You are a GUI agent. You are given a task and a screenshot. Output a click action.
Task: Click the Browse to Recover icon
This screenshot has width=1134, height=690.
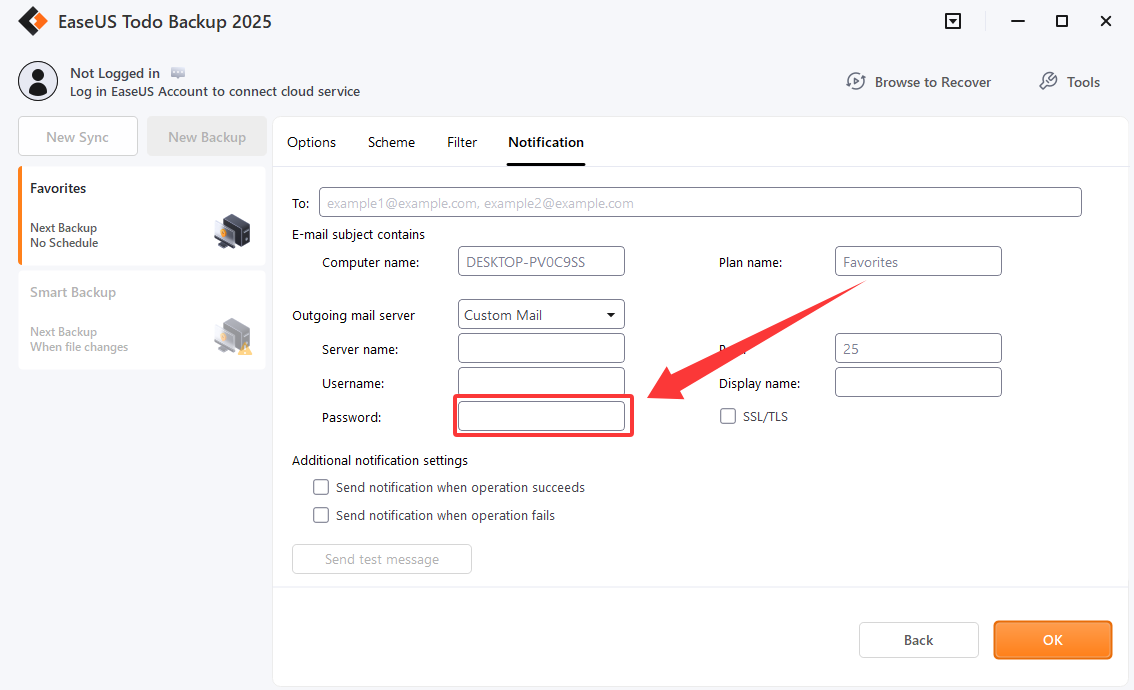point(856,82)
